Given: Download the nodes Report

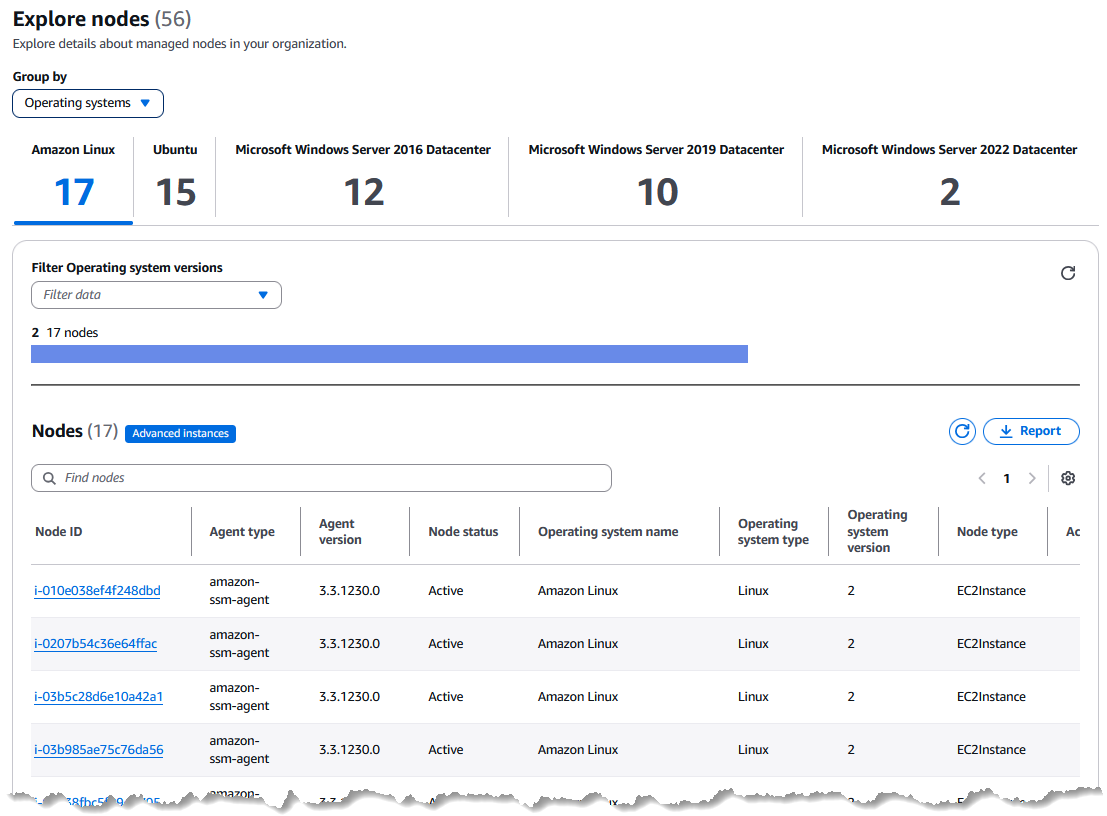Looking at the screenshot, I should pyautogui.click(x=1031, y=431).
